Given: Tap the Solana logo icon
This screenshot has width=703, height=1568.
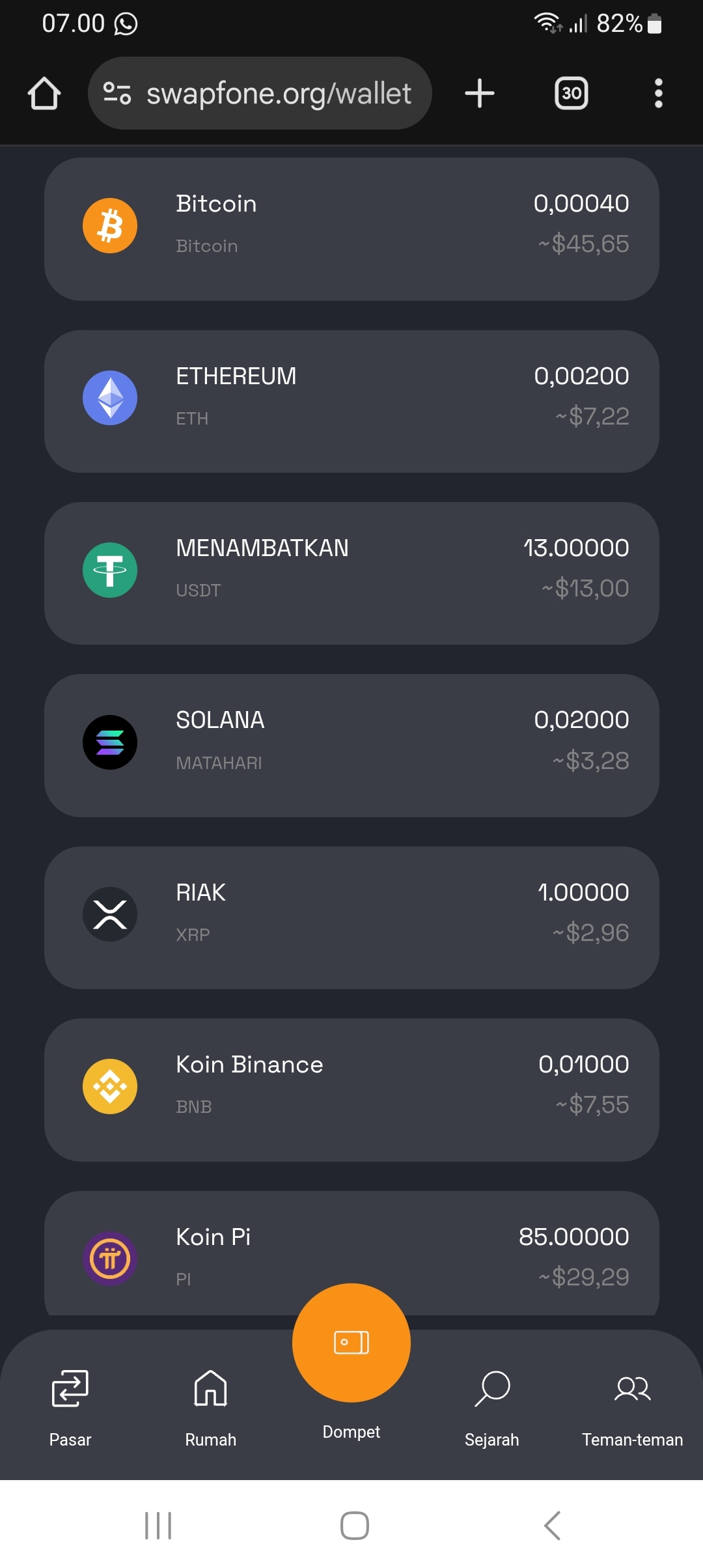Looking at the screenshot, I should pyautogui.click(x=110, y=742).
